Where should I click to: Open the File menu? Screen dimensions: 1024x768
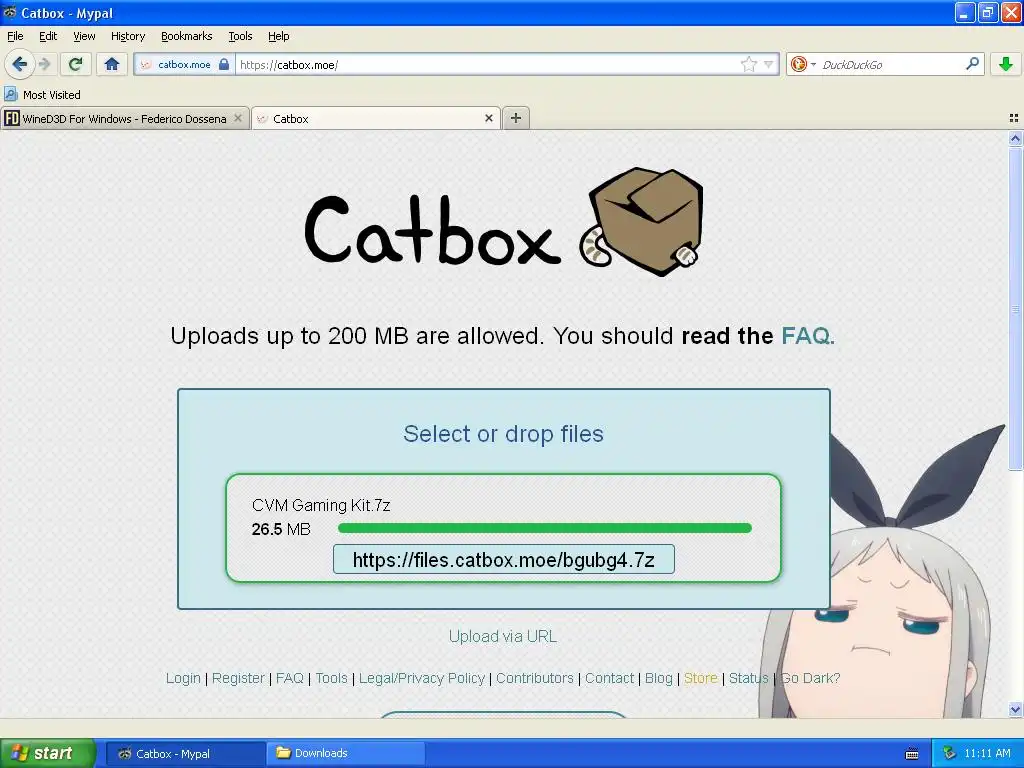[x=15, y=36]
